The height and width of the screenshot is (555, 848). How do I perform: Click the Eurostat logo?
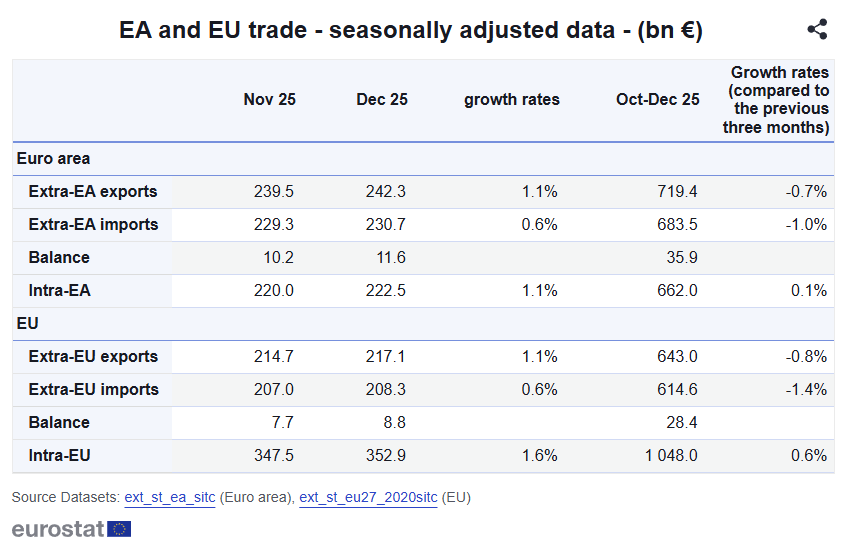click(71, 529)
